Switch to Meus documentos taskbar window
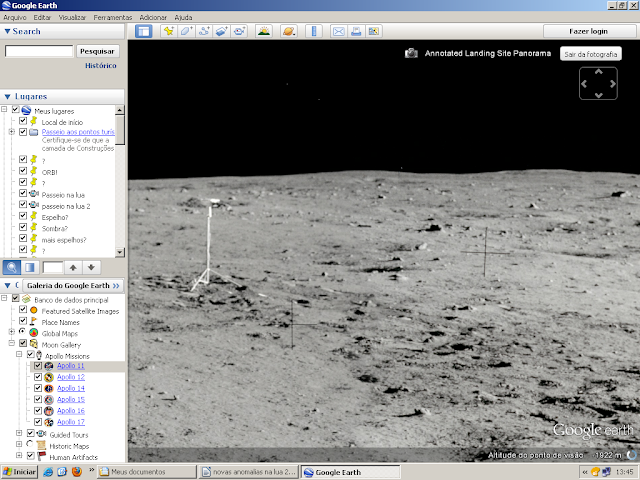This screenshot has width=640, height=480. tap(147, 472)
